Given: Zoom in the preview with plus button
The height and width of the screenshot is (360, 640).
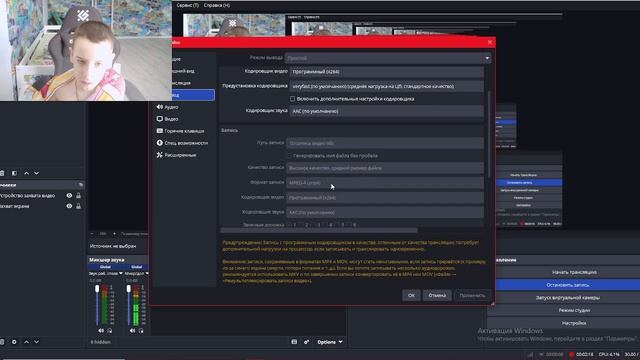Looking at the screenshot, I should point(114,234).
